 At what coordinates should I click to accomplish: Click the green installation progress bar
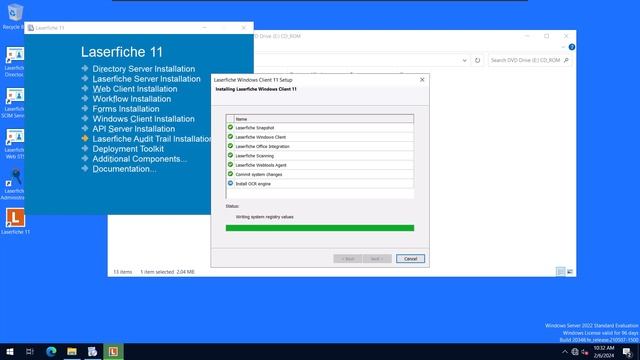(320, 228)
